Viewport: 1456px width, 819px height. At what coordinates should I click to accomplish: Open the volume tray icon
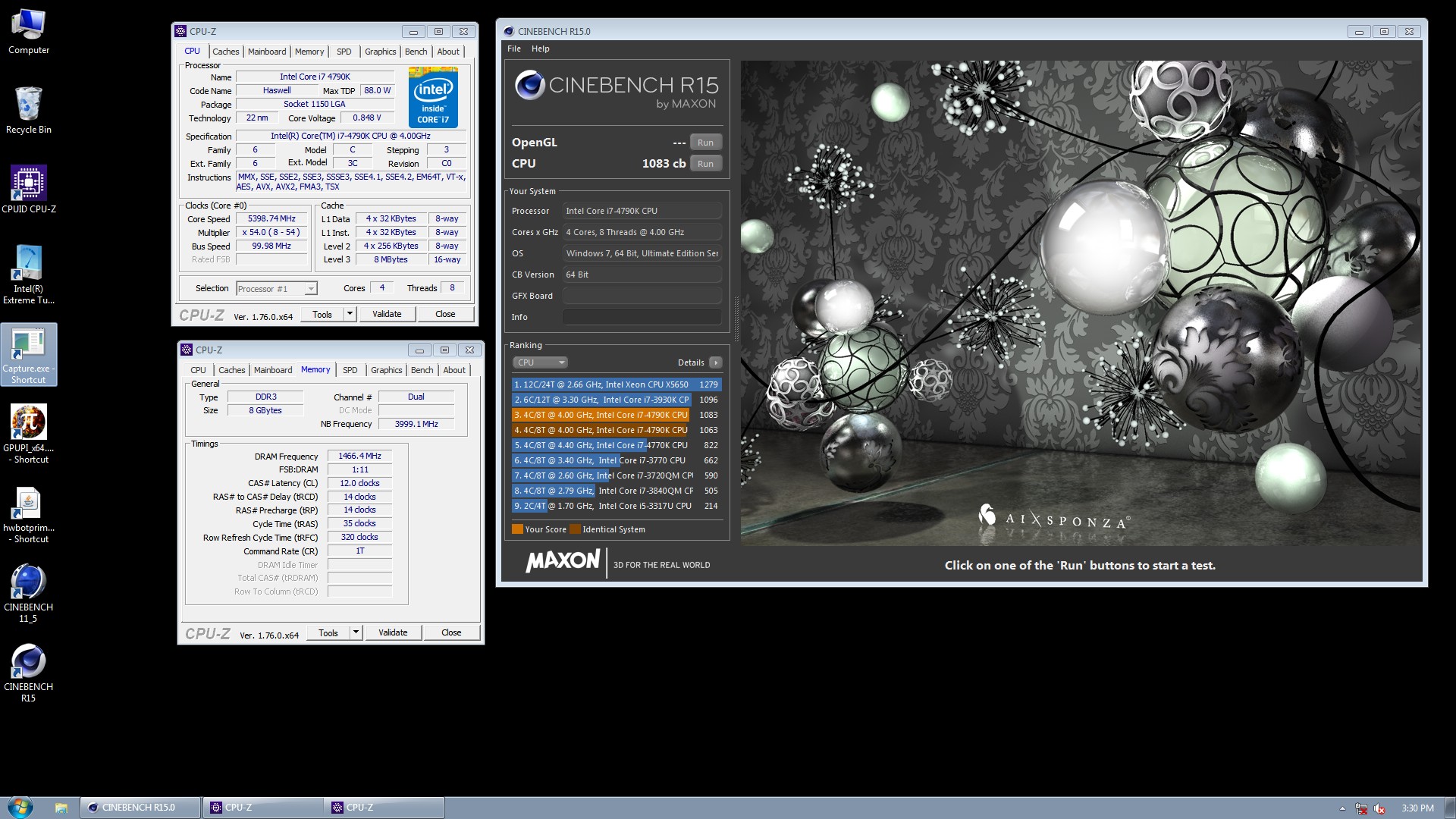pyautogui.click(x=1379, y=808)
